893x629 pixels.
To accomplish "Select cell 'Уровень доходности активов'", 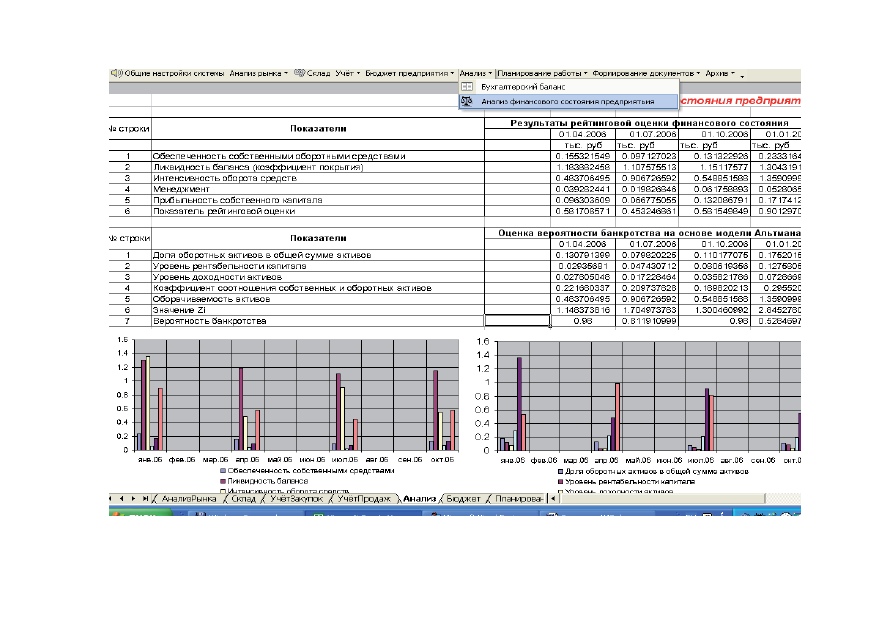I will tap(318, 277).
